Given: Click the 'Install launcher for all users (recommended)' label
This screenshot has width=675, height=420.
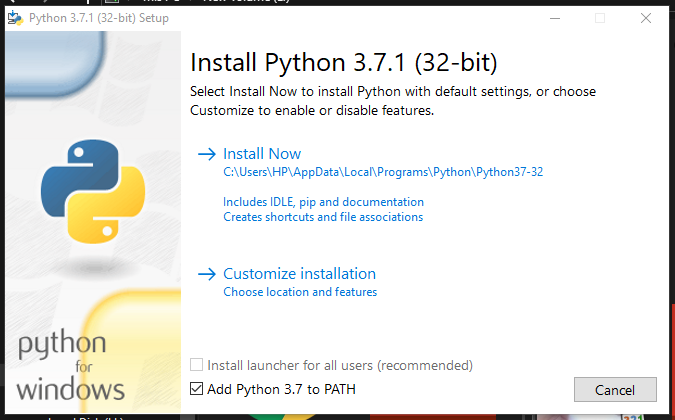Looking at the screenshot, I should (339, 366).
